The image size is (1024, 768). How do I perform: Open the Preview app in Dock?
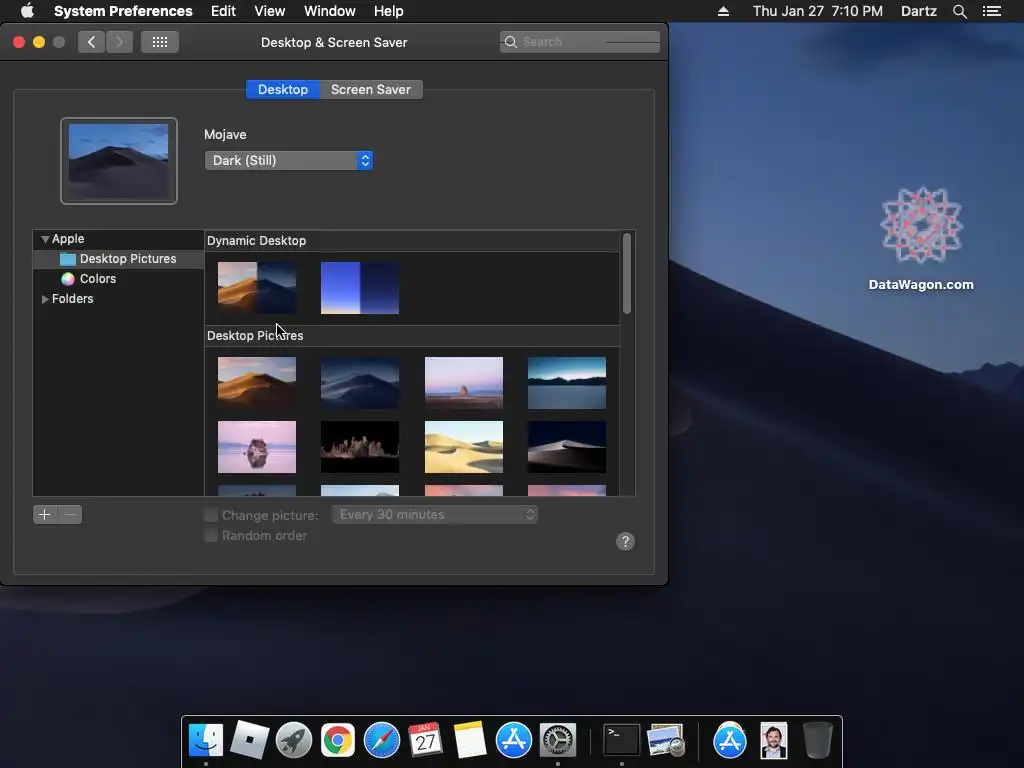pyautogui.click(x=665, y=741)
